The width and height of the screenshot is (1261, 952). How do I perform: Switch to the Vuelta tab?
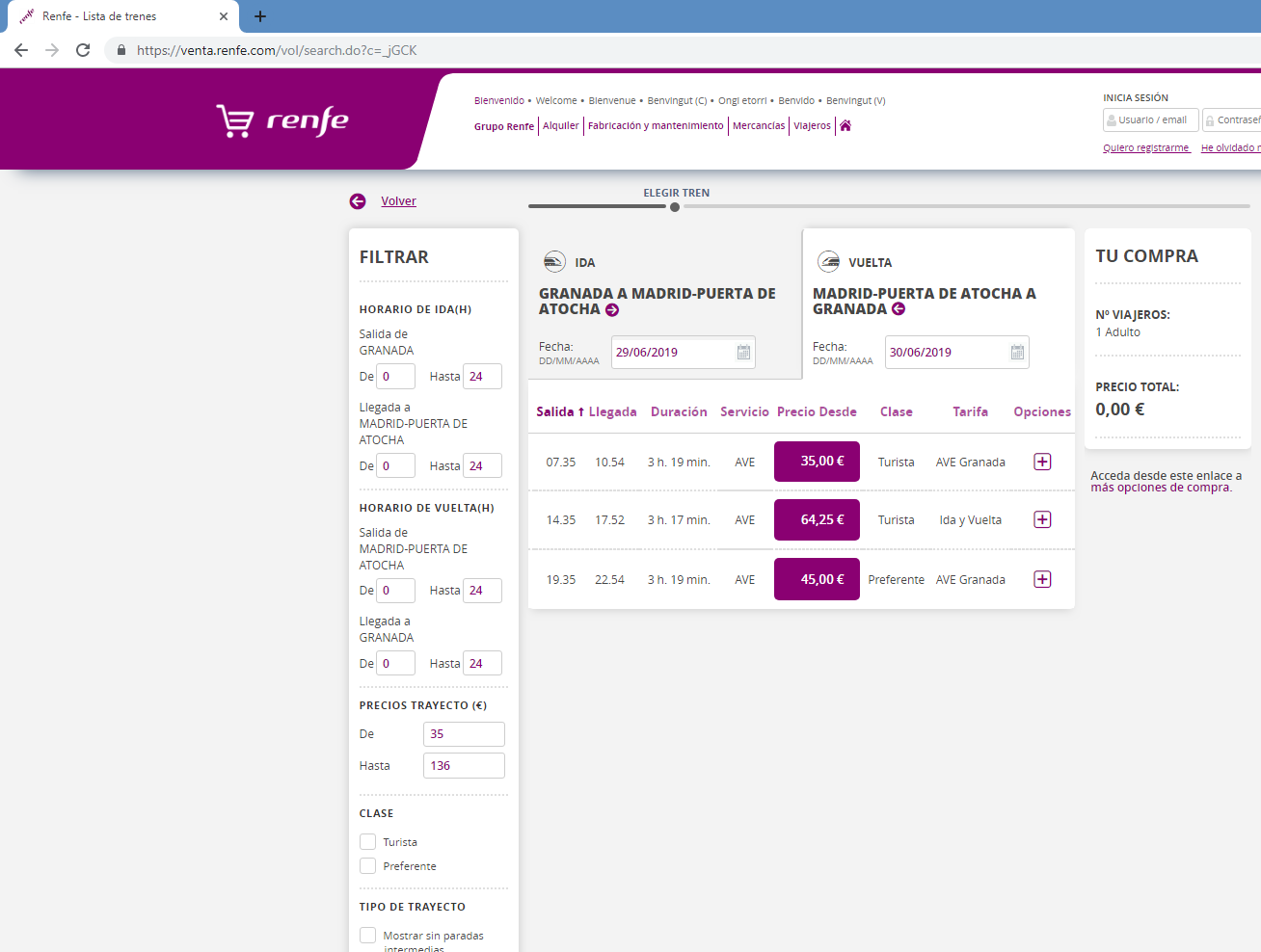point(870,262)
